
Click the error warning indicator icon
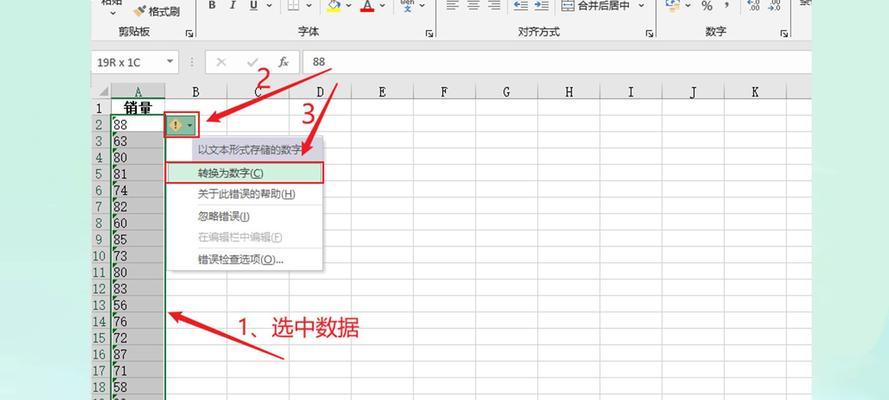(x=176, y=125)
